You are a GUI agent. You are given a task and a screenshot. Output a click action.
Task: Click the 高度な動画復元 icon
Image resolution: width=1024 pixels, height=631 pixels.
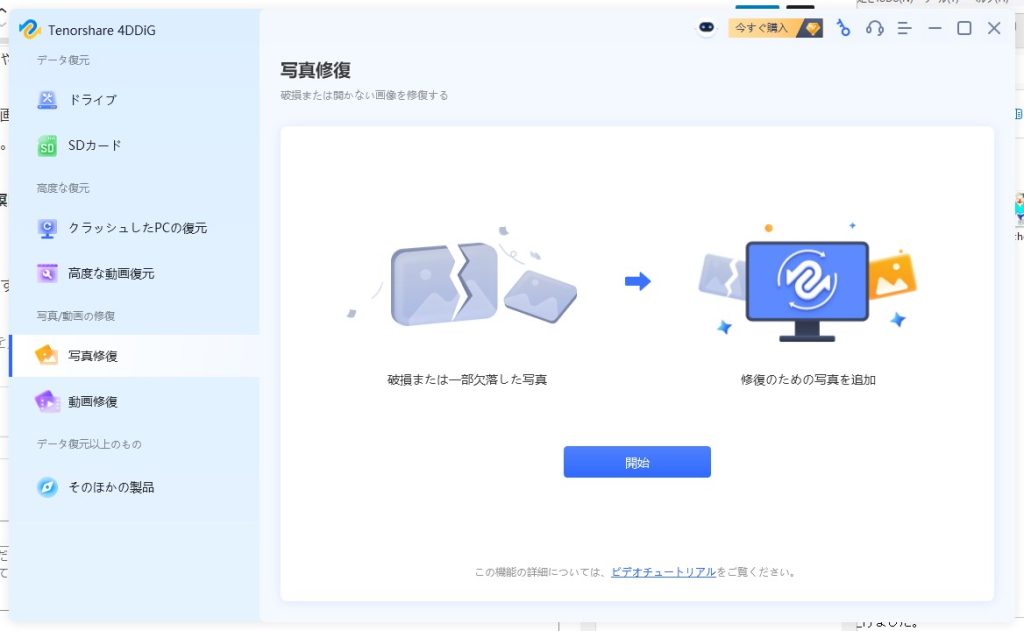point(47,273)
